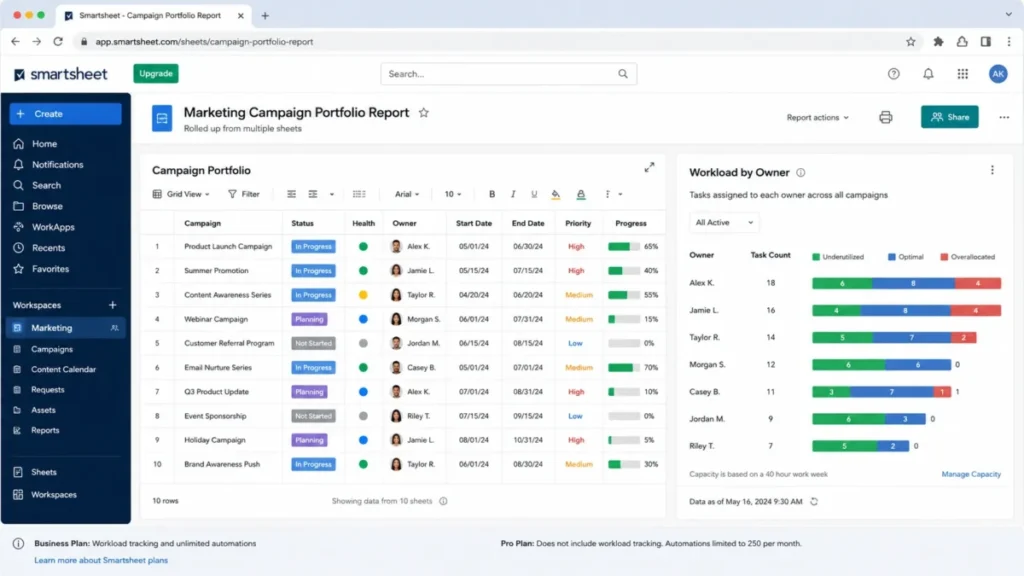The height and width of the screenshot is (576, 1024).
Task: Click the green Upgrade button
Action: [156, 74]
